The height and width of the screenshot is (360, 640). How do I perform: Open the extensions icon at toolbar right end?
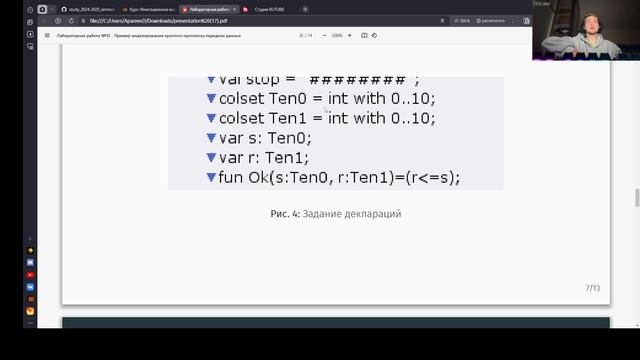[x=526, y=21]
